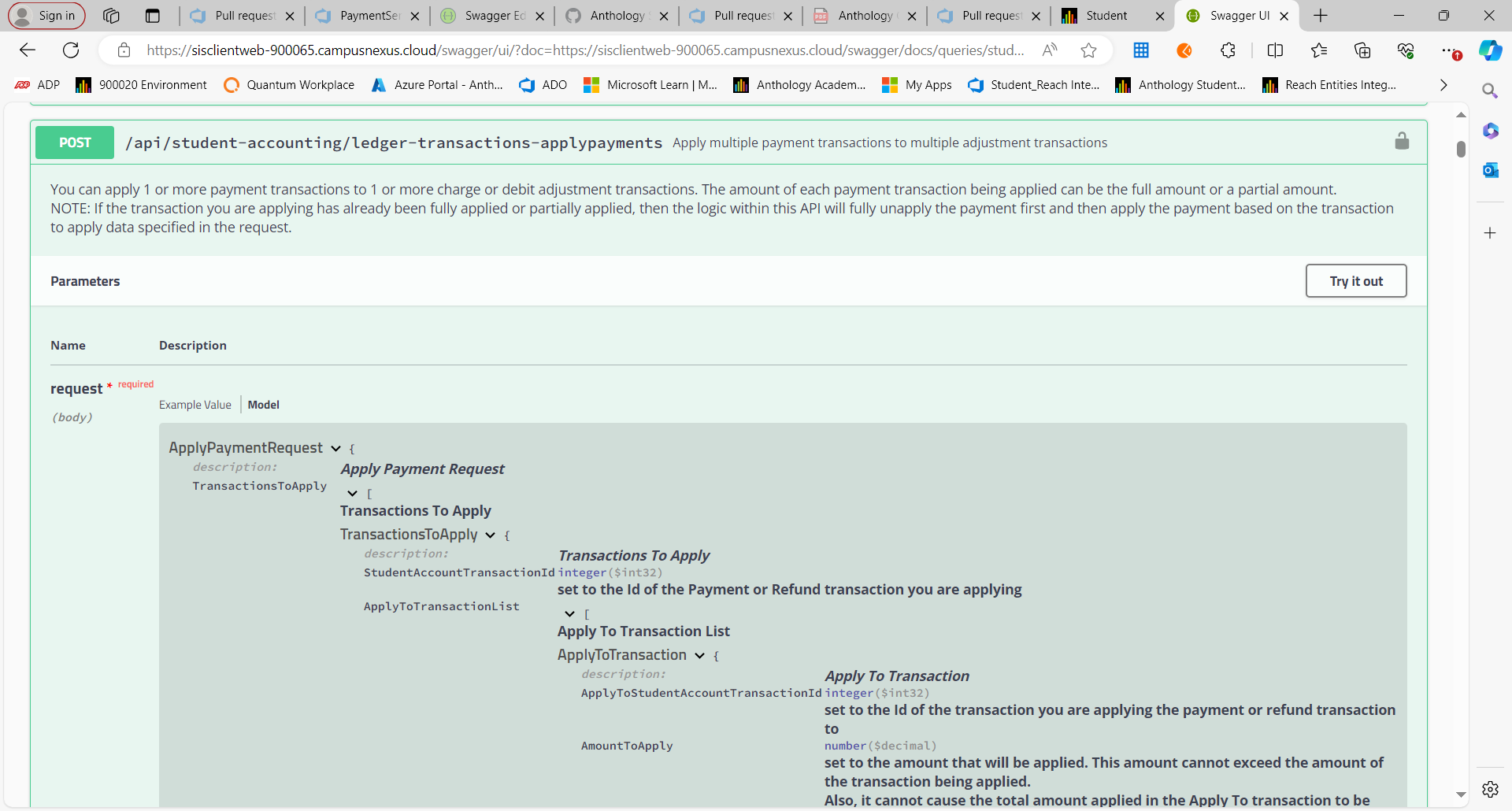Open the blue grid extension icon
1512x811 pixels.
click(x=1141, y=50)
